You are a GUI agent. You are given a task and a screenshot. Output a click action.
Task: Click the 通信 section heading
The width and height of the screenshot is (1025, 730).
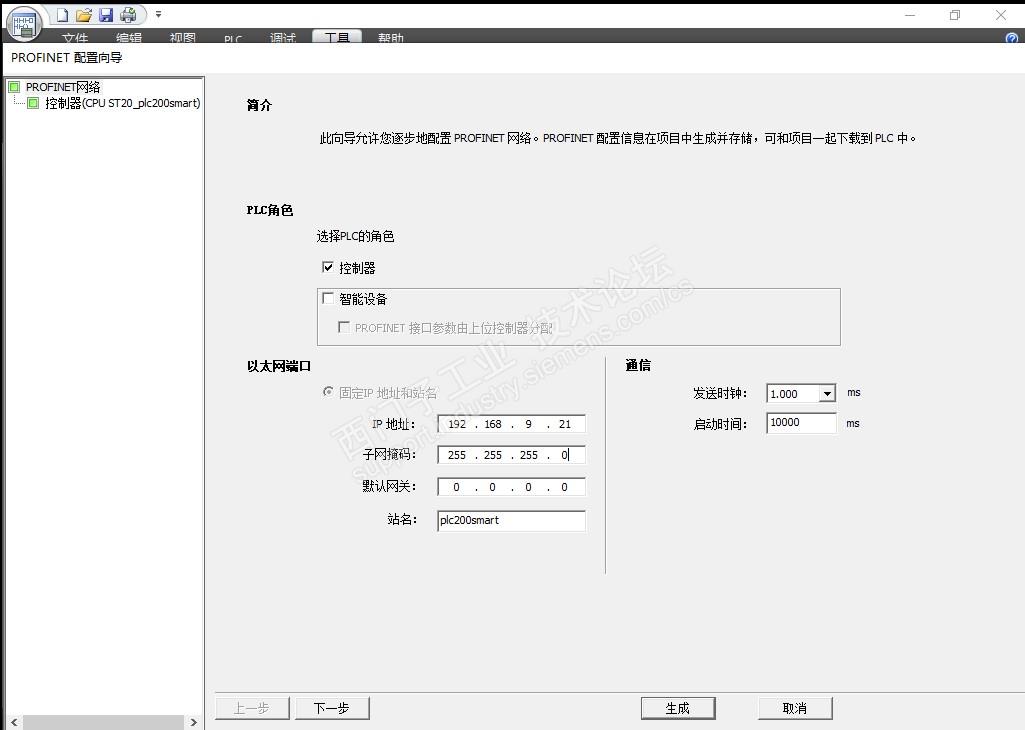pyautogui.click(x=638, y=365)
